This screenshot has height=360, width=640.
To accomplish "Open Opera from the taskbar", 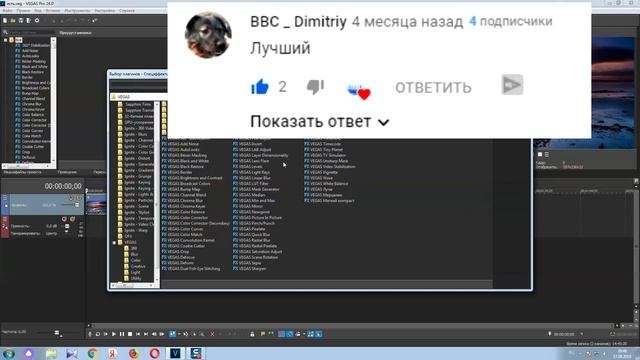I will (155, 353).
